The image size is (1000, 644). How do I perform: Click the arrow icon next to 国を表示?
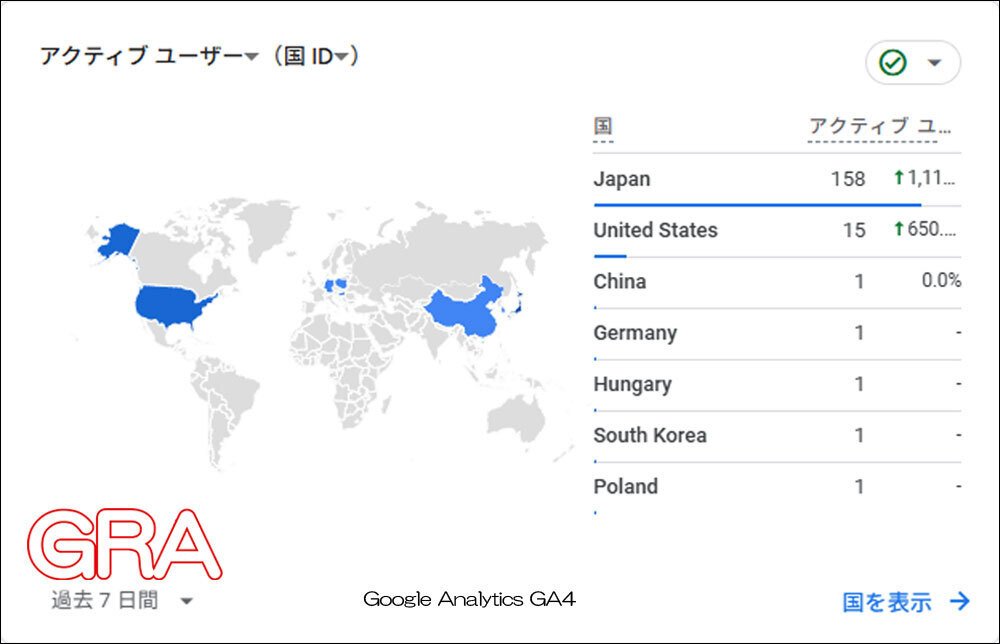pos(960,601)
